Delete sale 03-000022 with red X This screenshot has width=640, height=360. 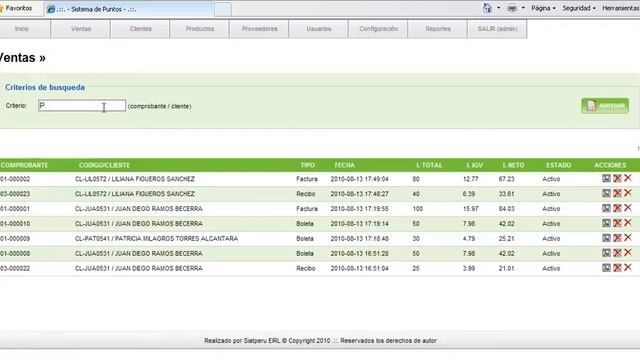pos(628,267)
